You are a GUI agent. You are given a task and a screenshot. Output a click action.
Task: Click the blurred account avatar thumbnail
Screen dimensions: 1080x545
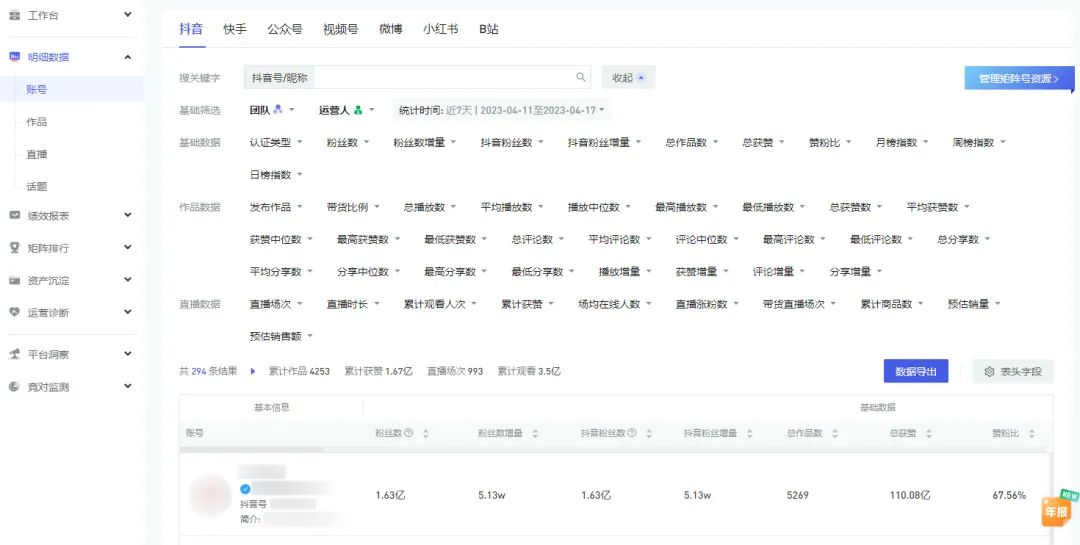[x=210, y=495]
